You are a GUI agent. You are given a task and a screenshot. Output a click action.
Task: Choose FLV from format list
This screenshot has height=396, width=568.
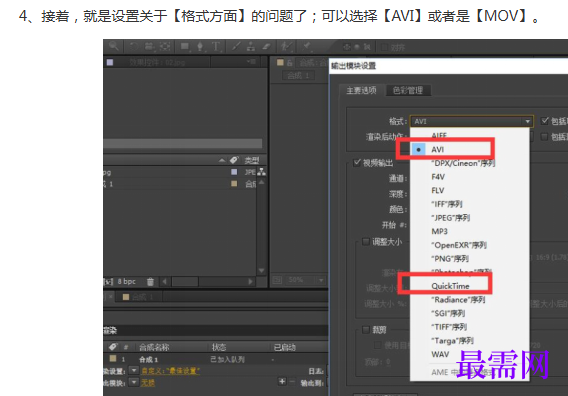pos(438,191)
